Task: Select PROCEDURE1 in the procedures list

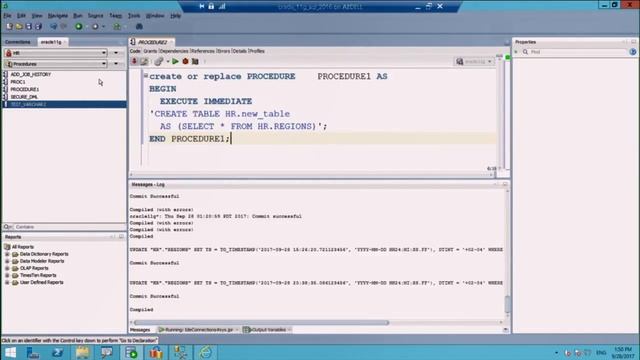Action: [x=24, y=89]
